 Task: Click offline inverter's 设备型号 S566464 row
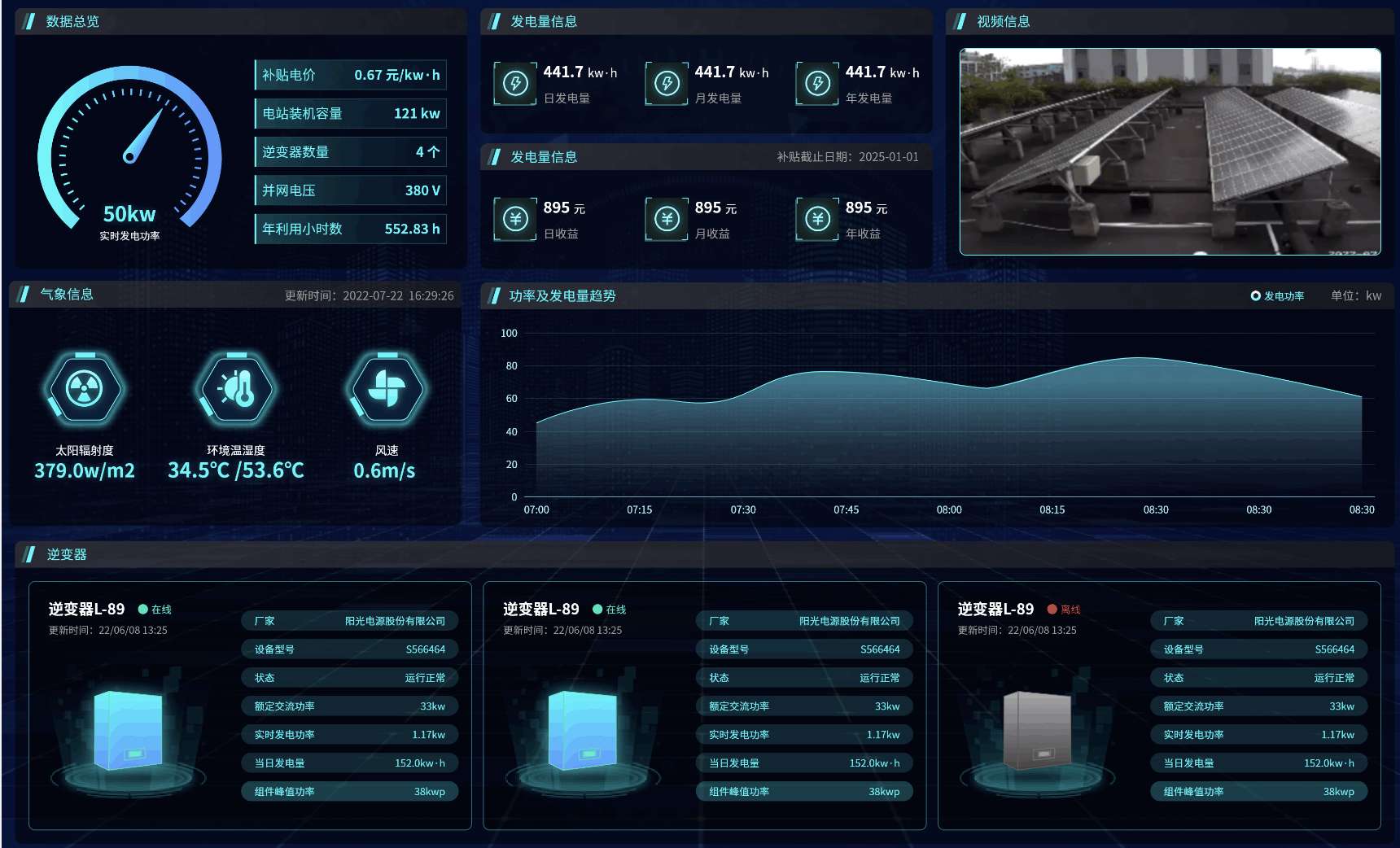(x=1259, y=649)
